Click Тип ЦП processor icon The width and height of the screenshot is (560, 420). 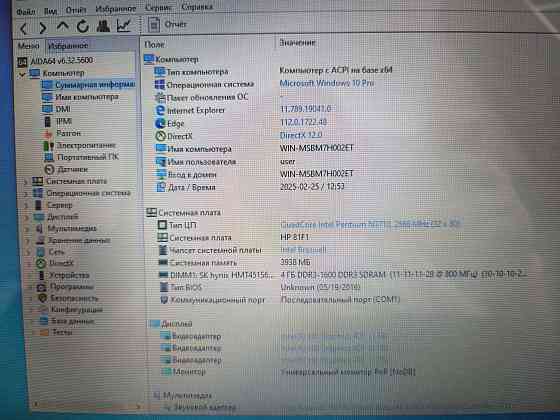coord(162,225)
